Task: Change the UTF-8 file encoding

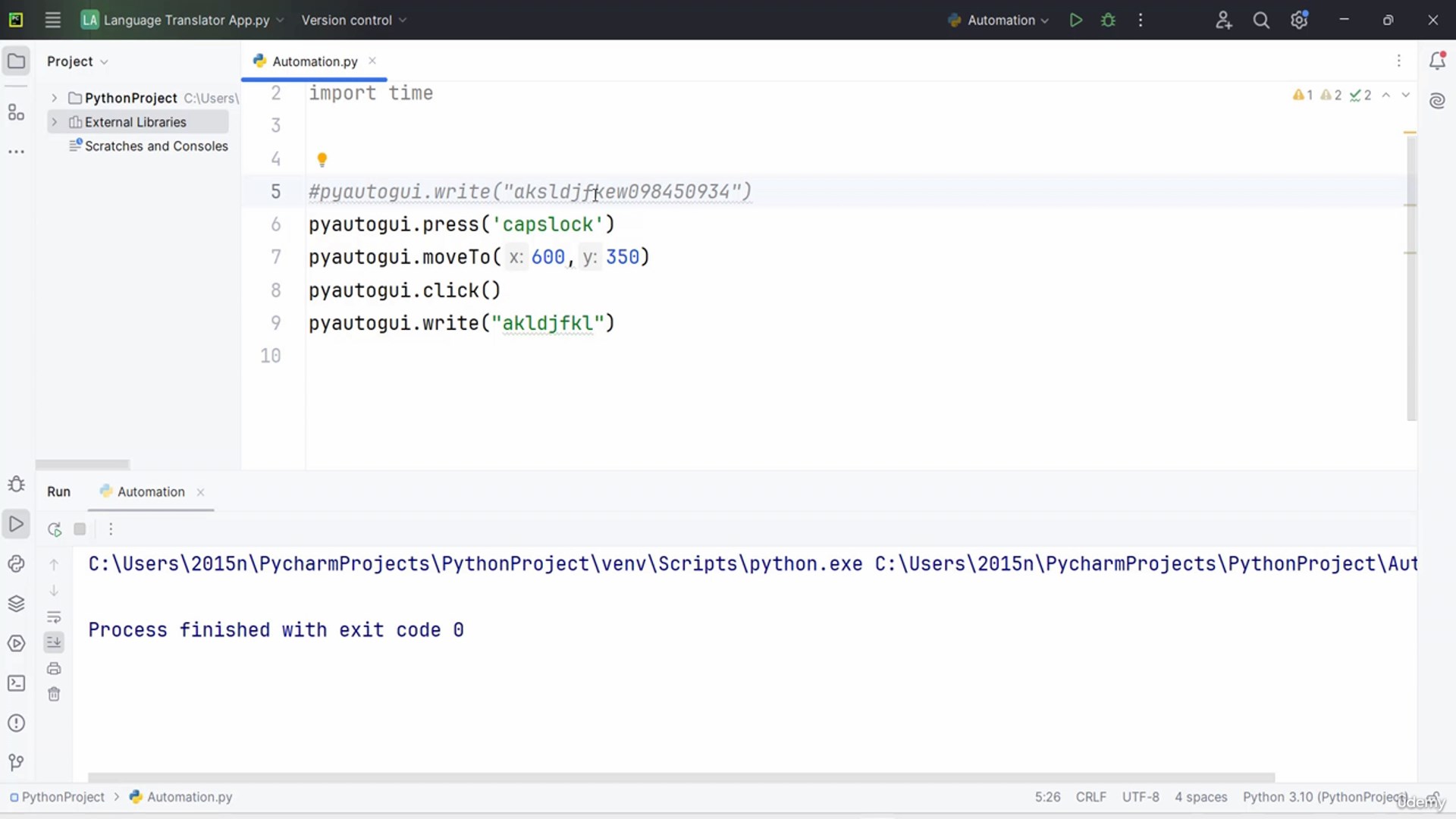Action: coord(1141,797)
